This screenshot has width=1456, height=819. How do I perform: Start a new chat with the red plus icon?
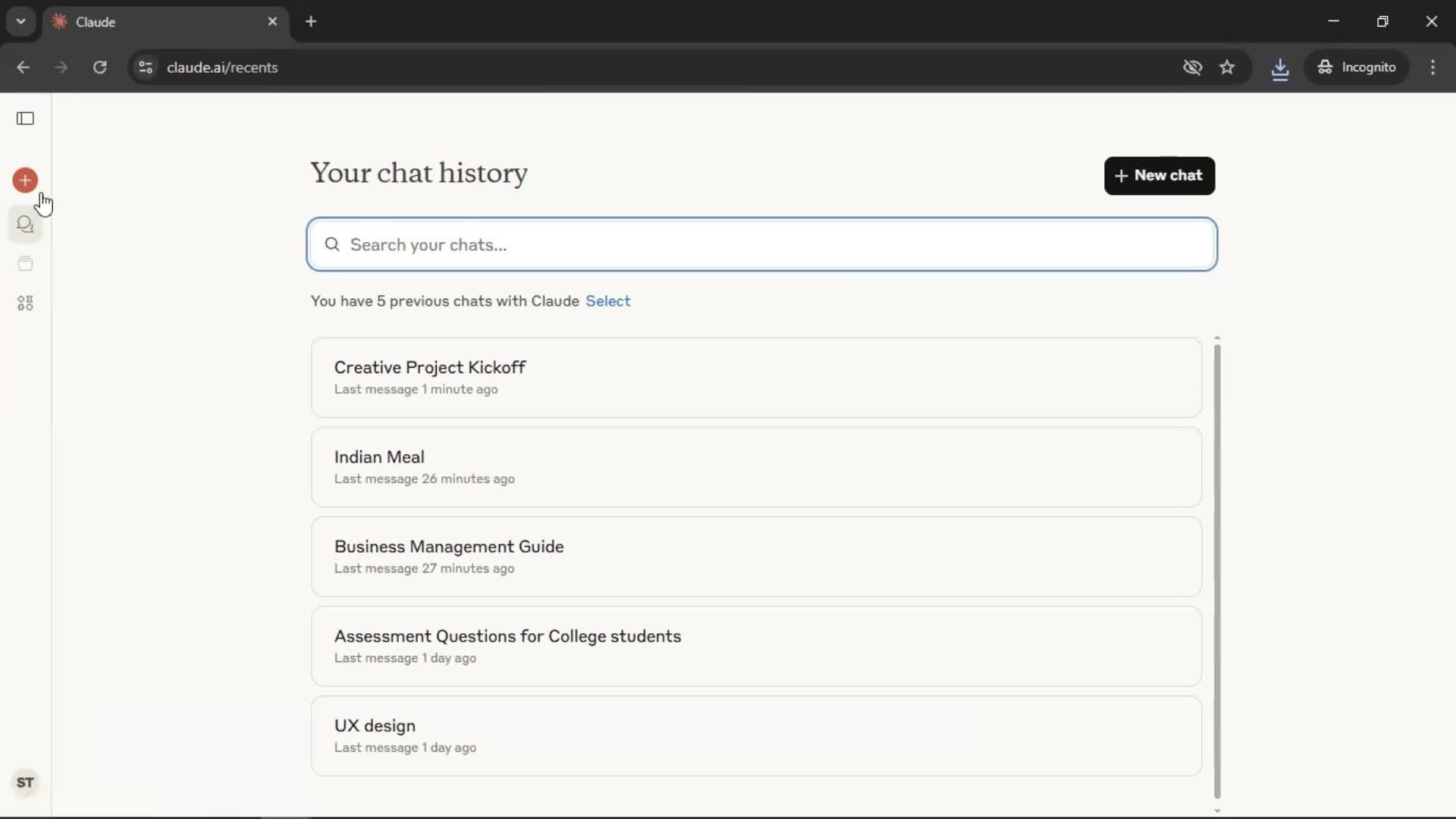click(x=25, y=180)
